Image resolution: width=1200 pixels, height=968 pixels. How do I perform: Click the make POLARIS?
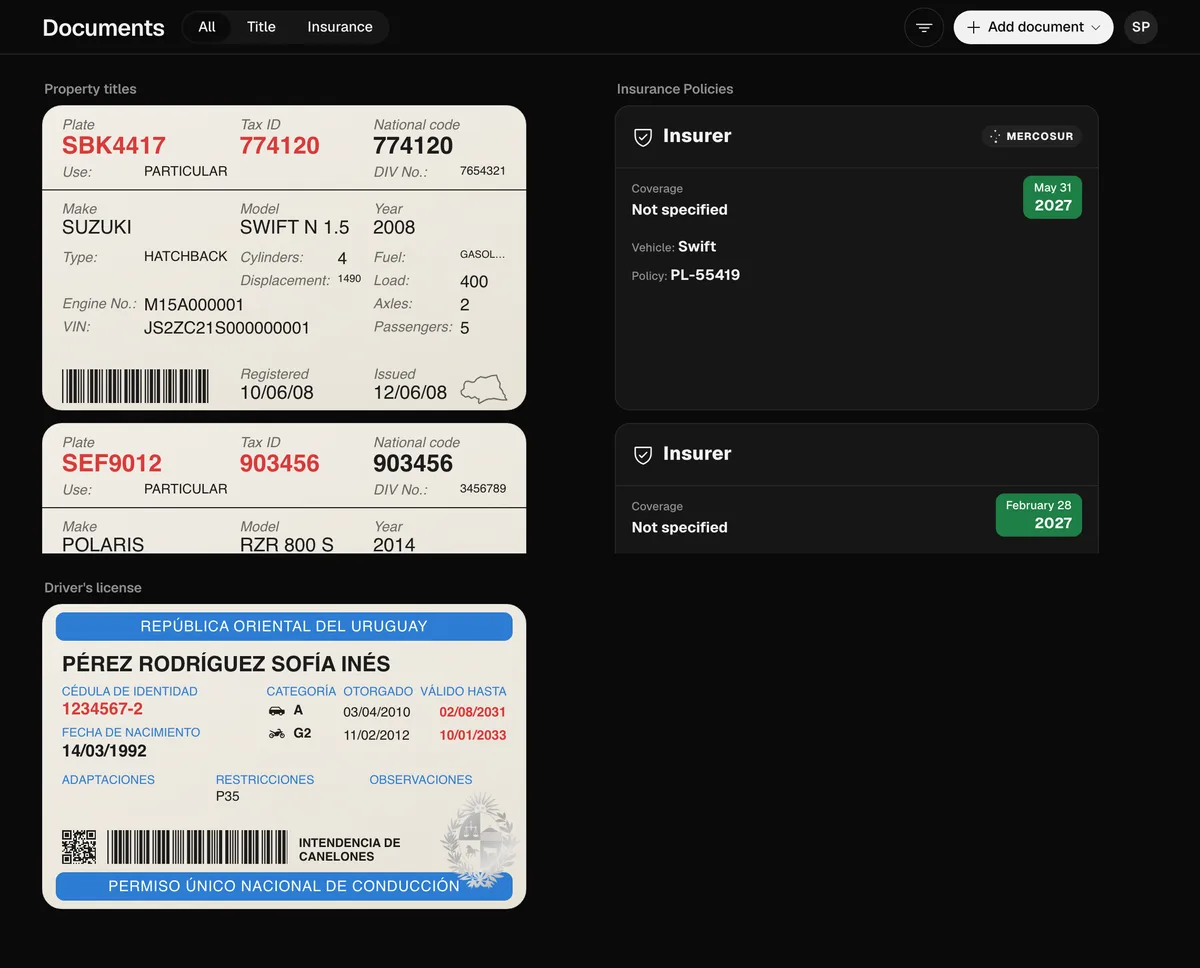[x=103, y=545]
